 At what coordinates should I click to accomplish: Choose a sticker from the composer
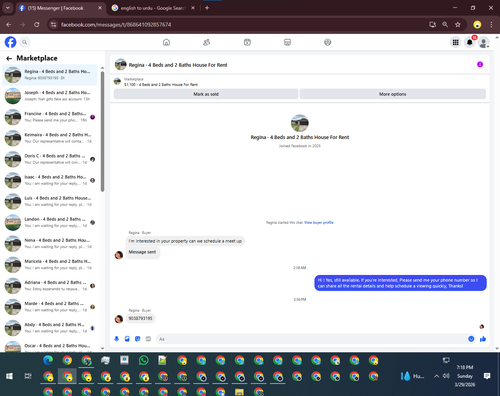[138, 339]
